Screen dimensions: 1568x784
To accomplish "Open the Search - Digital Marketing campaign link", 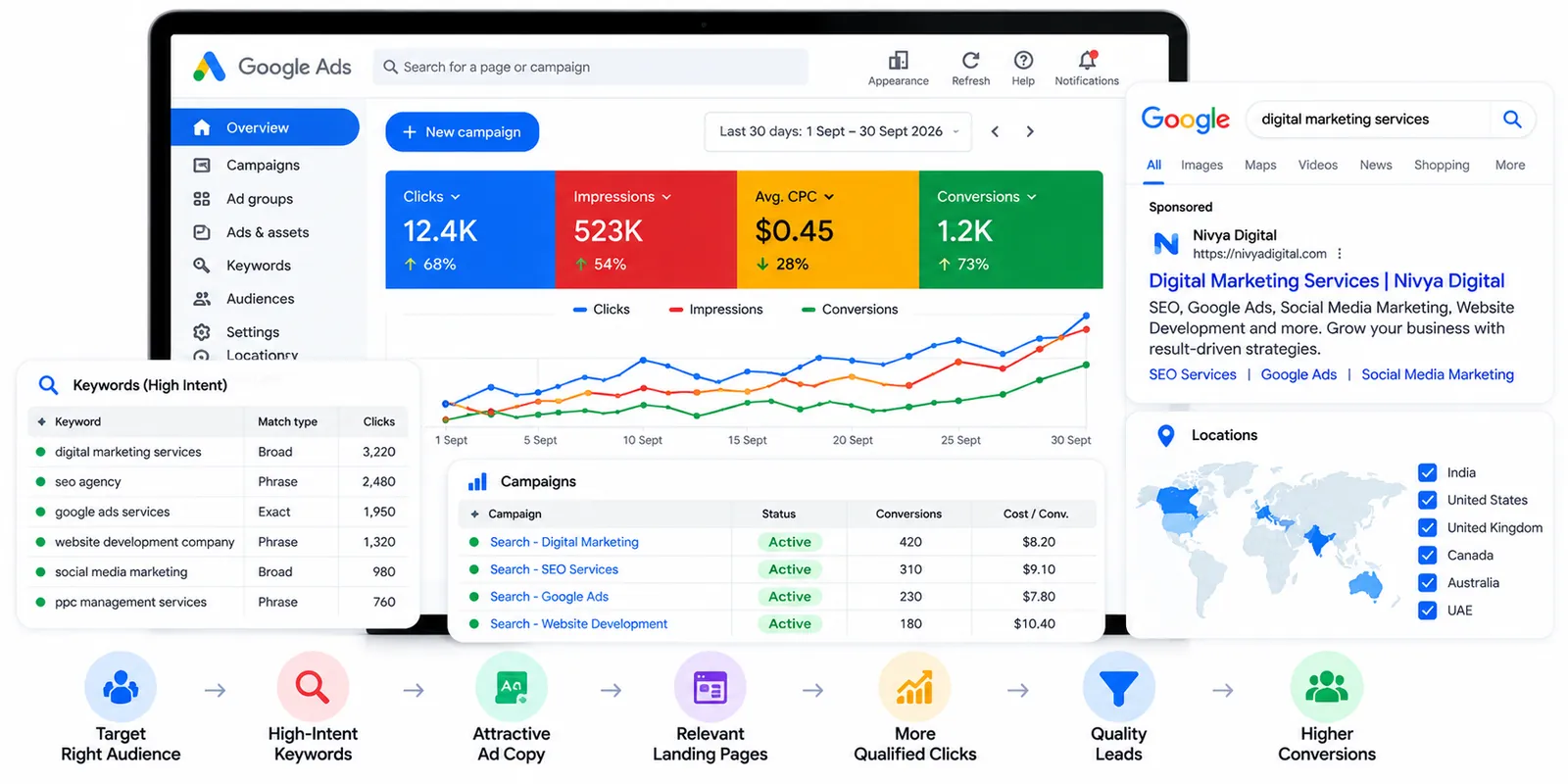I will pos(564,542).
